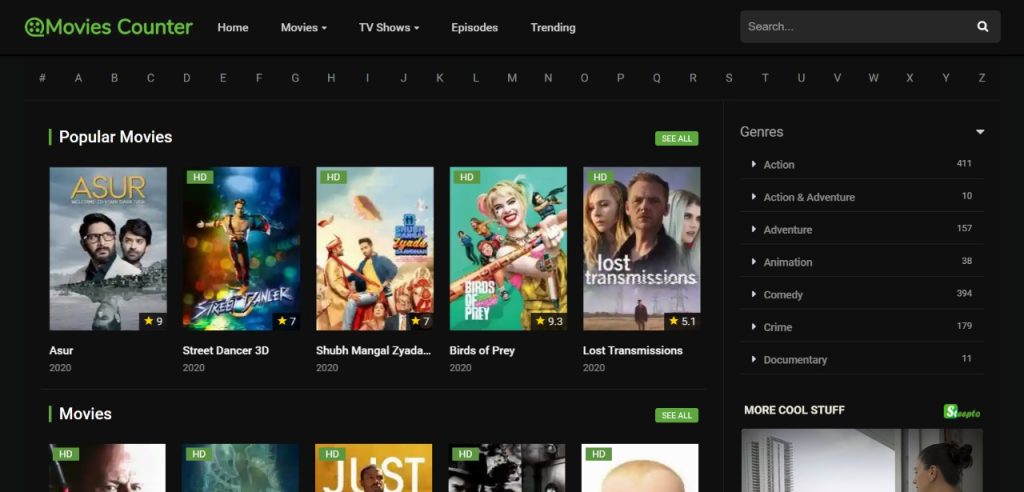Click the star rating on Asur poster
The image size is (1024, 492).
tap(153, 321)
